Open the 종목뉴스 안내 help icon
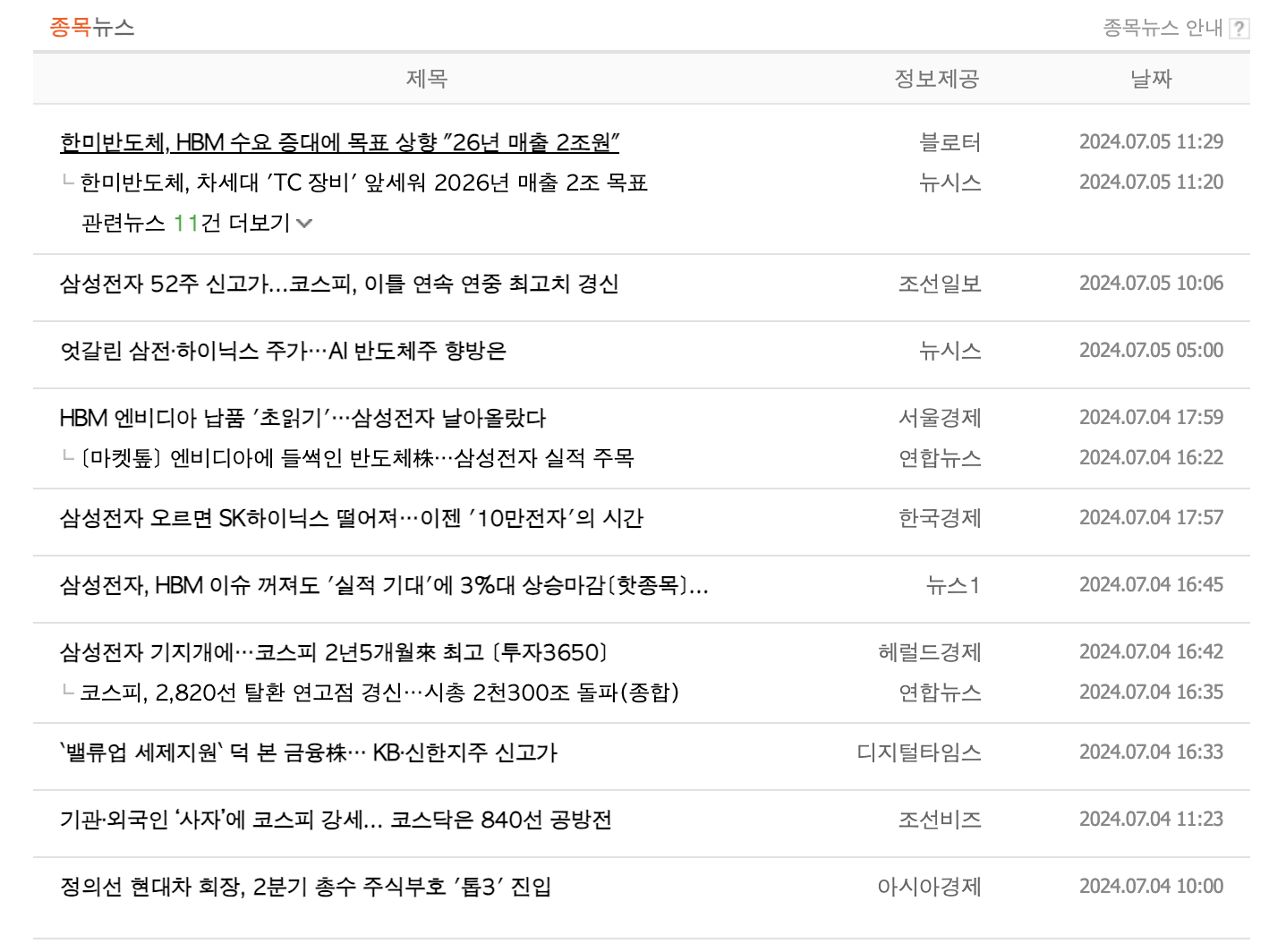Viewport: 1269px width, 952px height. point(1239,28)
